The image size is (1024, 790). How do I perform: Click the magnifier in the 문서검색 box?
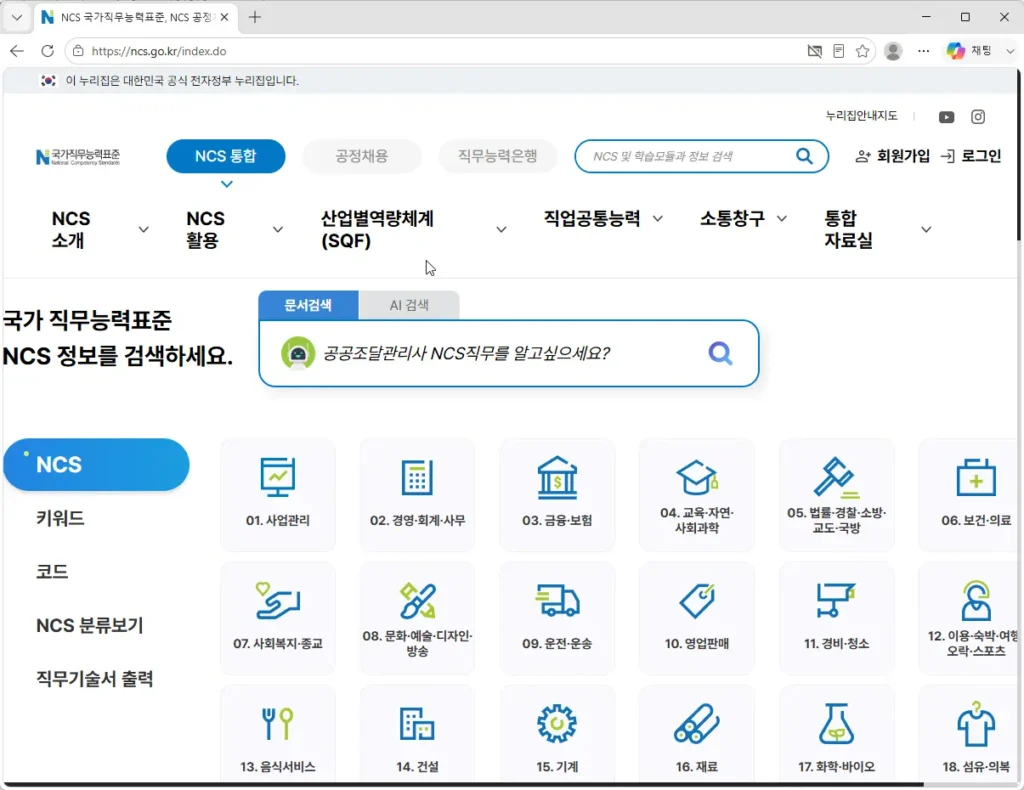click(x=720, y=353)
